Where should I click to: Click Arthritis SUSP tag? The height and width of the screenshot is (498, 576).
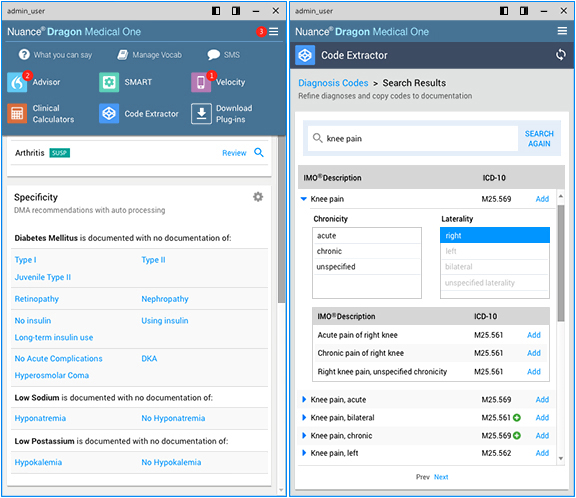[x=60, y=153]
